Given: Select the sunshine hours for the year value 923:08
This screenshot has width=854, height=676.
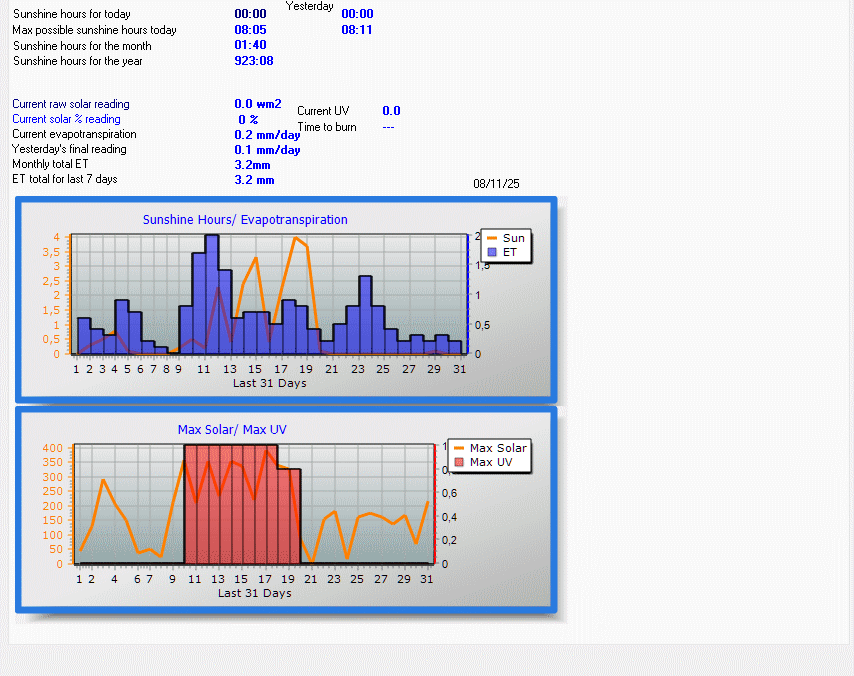Looking at the screenshot, I should click(254, 61).
